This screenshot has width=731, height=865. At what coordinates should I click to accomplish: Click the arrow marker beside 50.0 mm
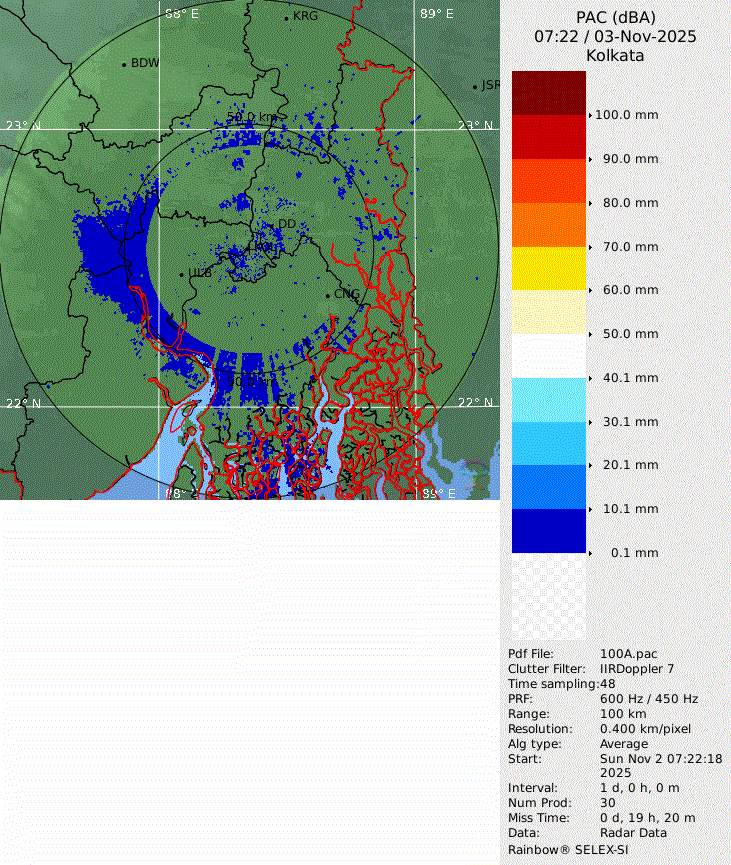click(590, 334)
